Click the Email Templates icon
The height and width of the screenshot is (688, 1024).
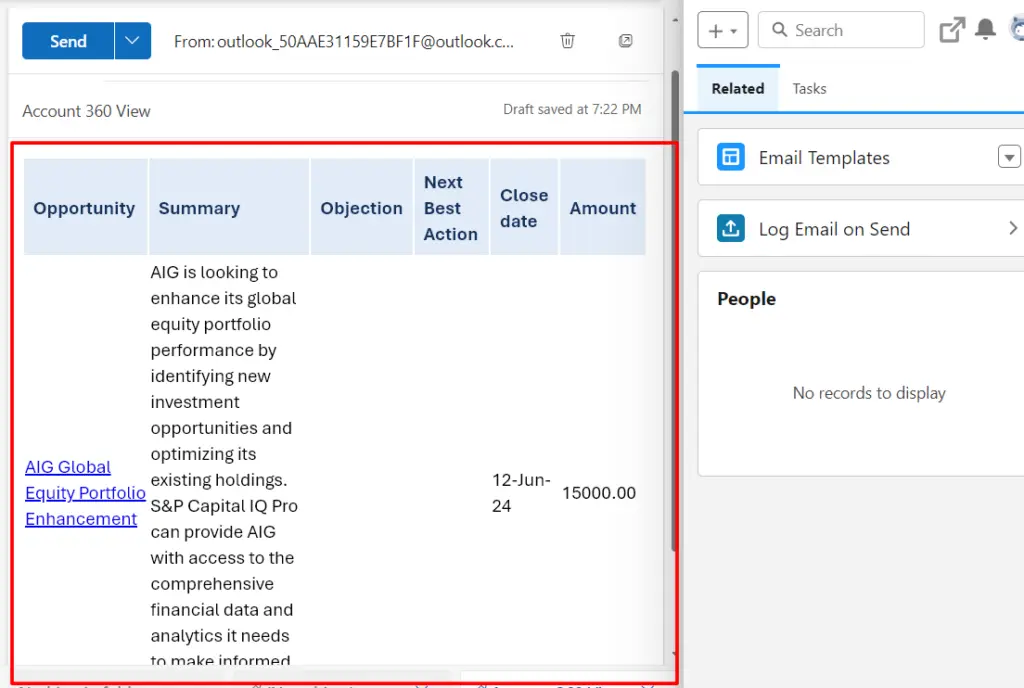click(x=731, y=157)
